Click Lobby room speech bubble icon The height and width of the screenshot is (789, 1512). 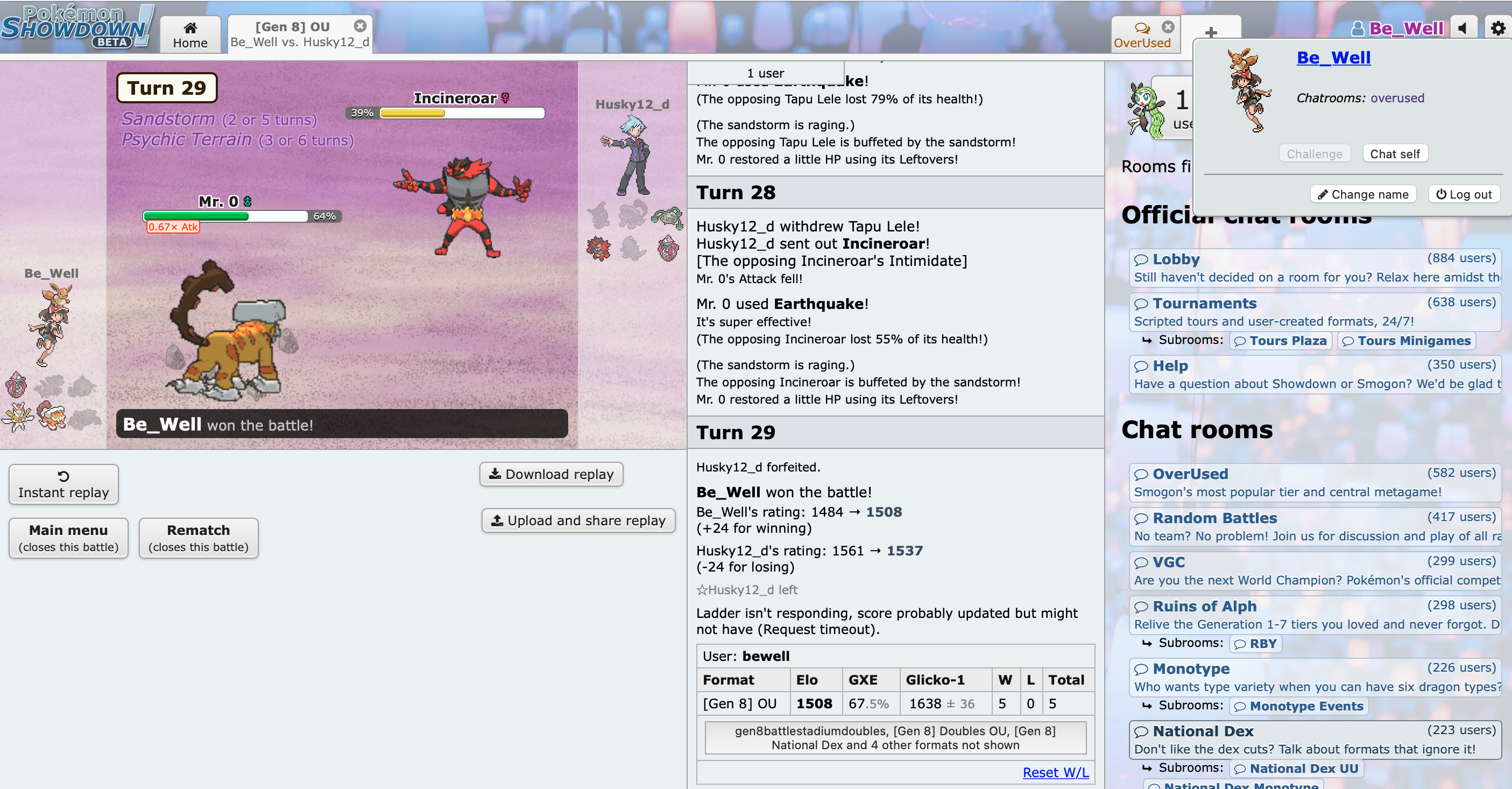(x=1140, y=260)
